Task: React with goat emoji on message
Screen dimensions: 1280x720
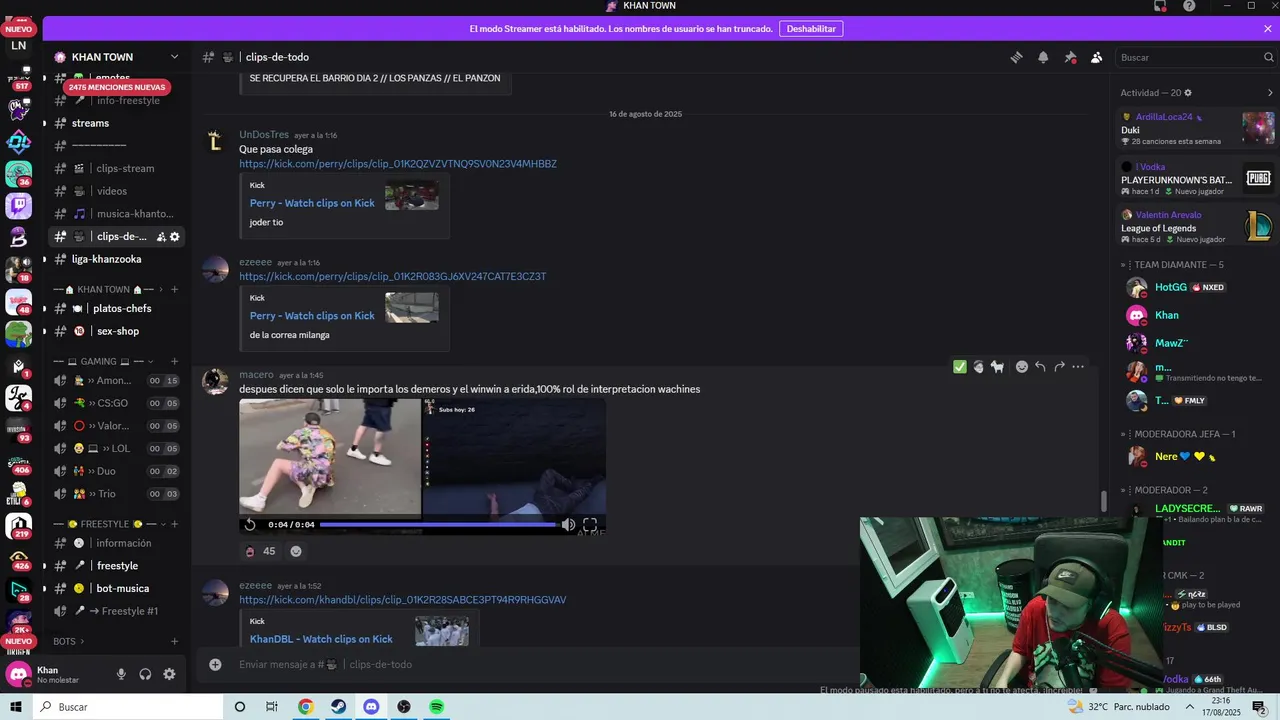Action: 997,367
